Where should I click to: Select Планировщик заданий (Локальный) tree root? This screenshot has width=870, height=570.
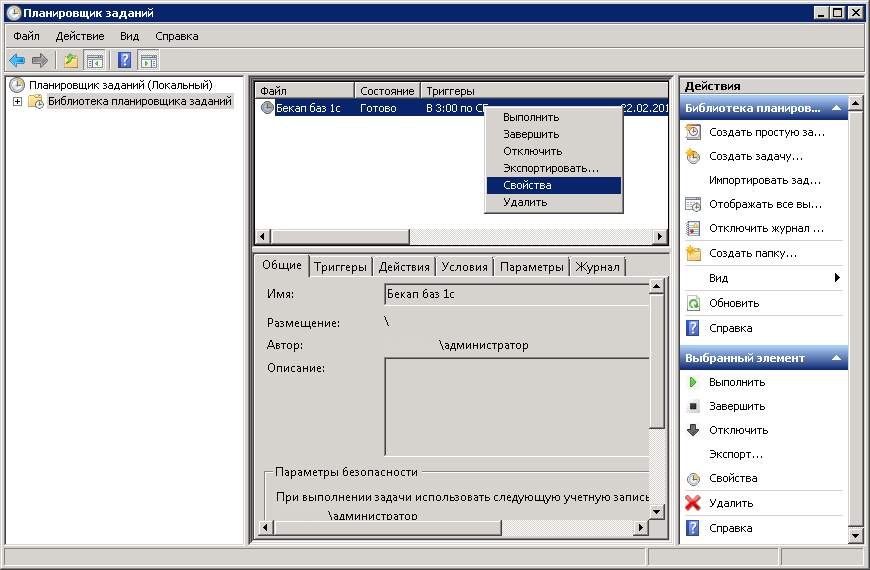(x=120, y=85)
